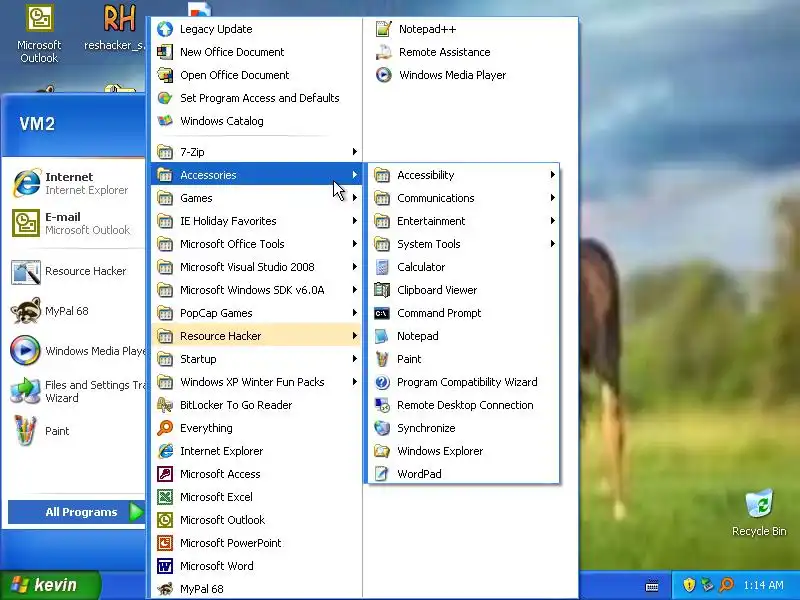Click the security shield tray icon
The image size is (800, 600).
point(689,585)
